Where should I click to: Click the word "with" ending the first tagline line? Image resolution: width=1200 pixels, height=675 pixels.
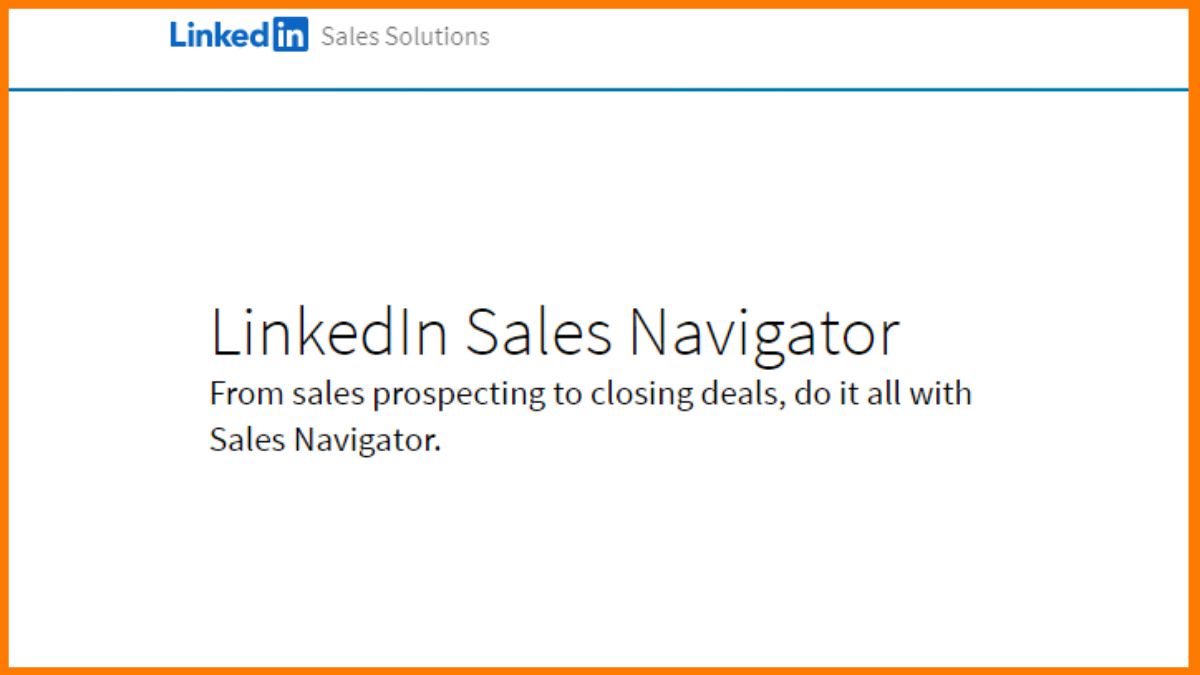point(940,393)
